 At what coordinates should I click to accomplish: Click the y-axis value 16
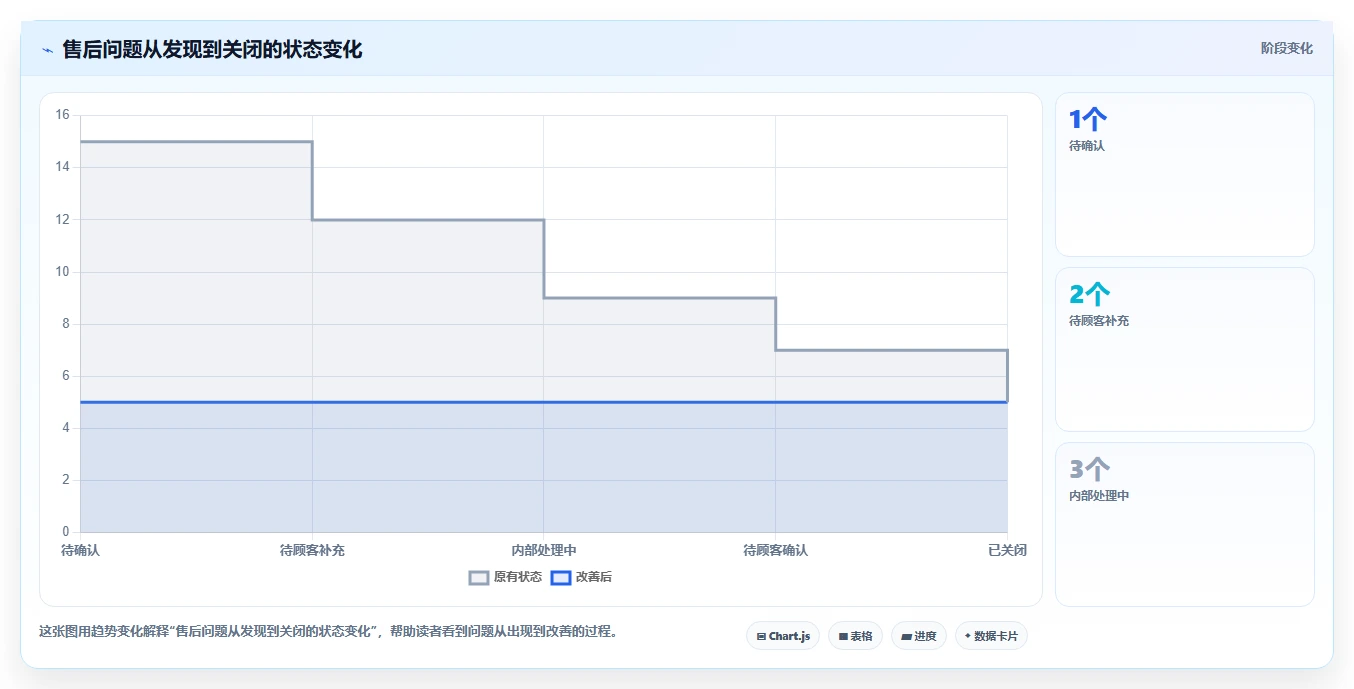coord(62,115)
